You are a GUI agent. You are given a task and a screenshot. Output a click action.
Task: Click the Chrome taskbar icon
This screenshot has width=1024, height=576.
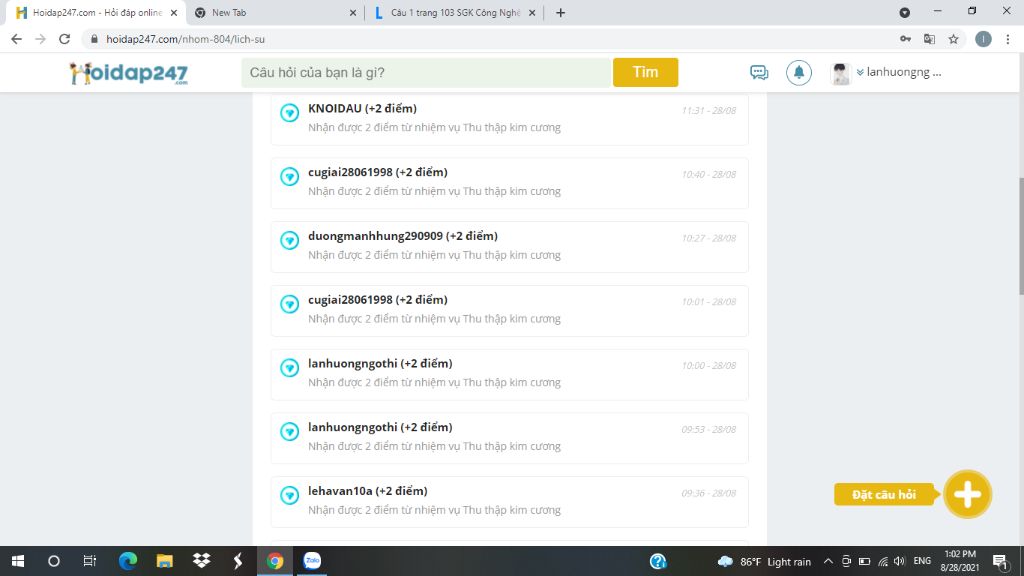tap(275, 561)
